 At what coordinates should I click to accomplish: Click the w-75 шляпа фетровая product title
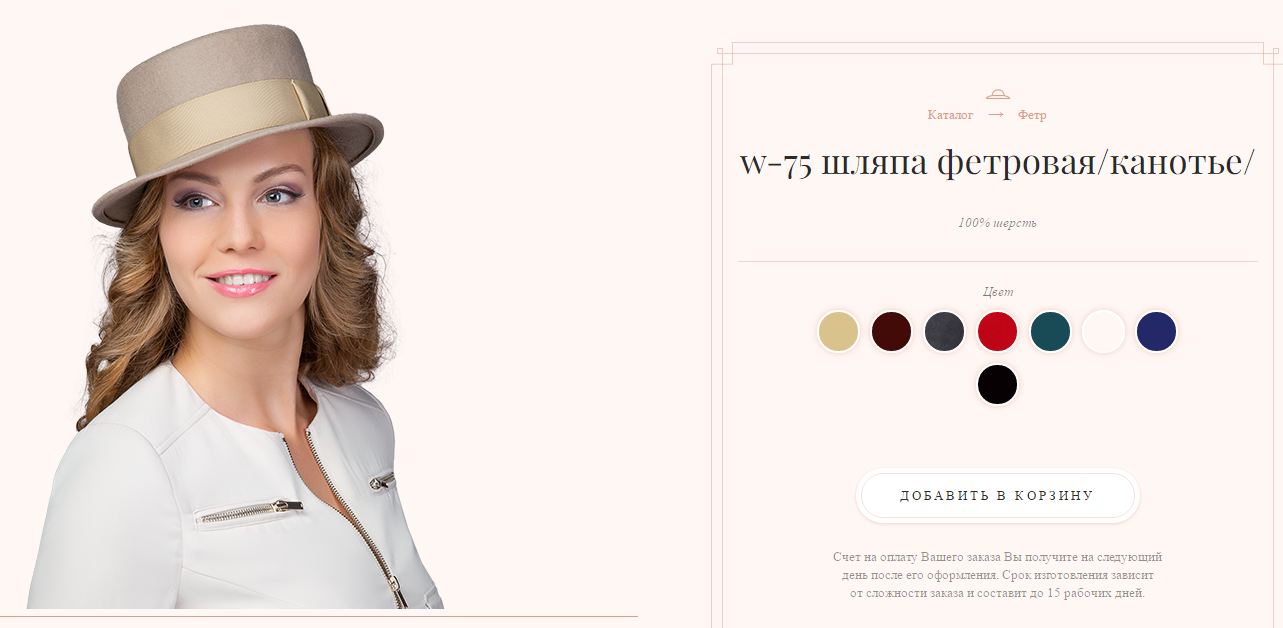pyautogui.click(x=997, y=163)
